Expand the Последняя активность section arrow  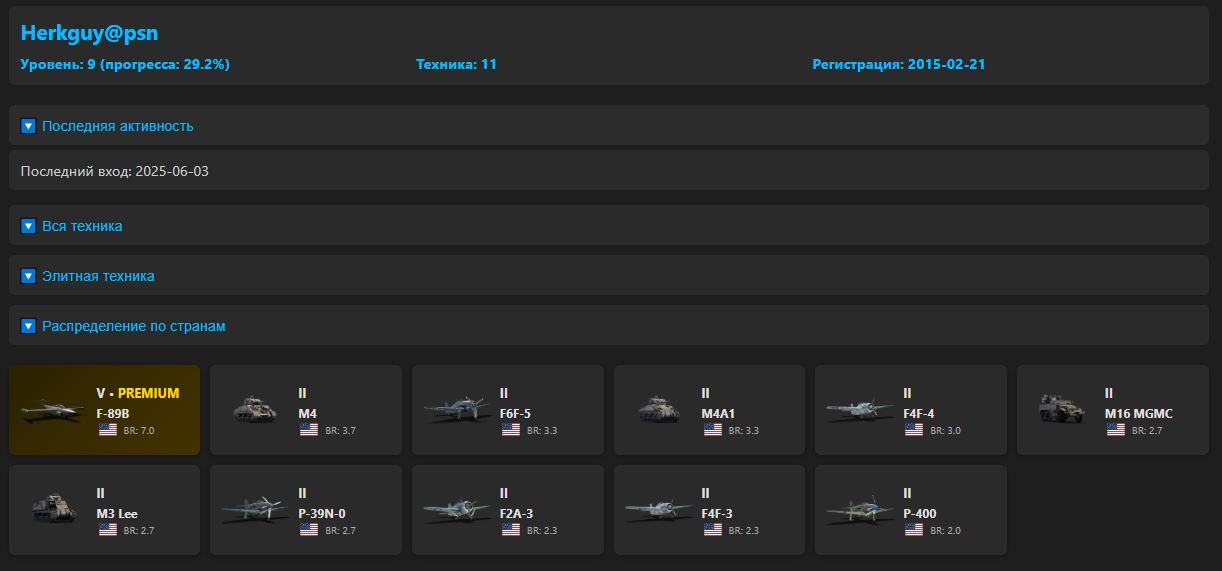pyautogui.click(x=28, y=126)
